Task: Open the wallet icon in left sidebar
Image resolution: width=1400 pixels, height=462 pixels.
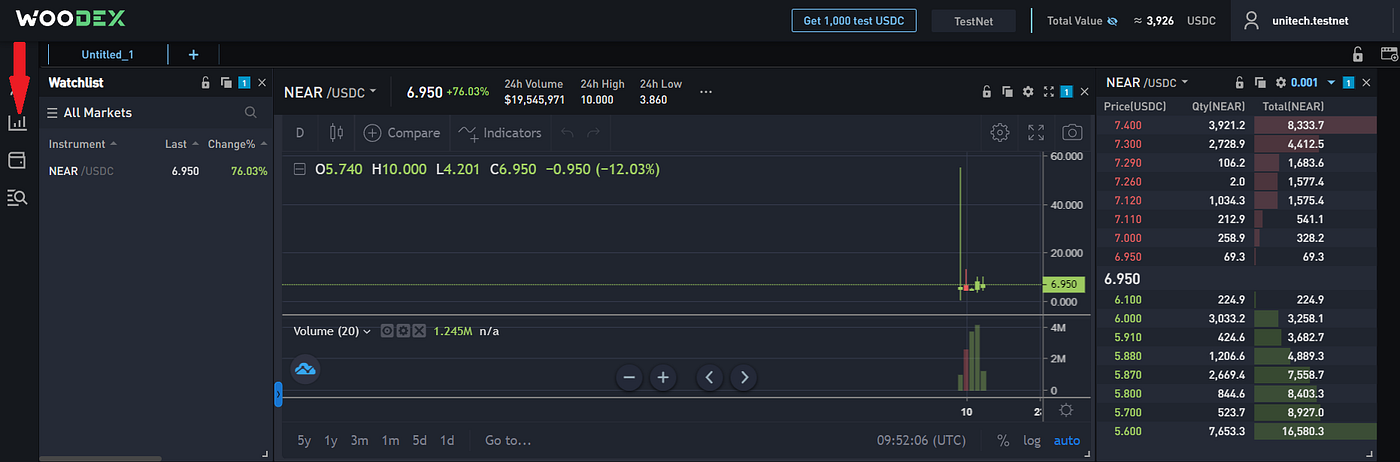Action: (17, 160)
